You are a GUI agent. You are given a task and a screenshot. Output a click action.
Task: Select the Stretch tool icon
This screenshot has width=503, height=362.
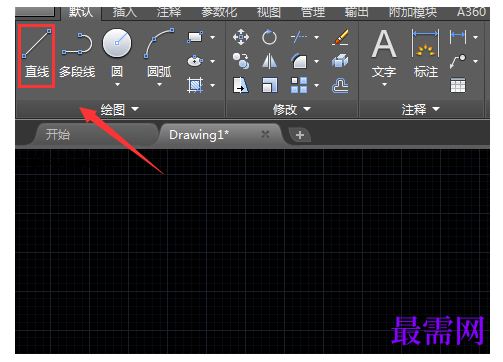pyautogui.click(x=241, y=85)
